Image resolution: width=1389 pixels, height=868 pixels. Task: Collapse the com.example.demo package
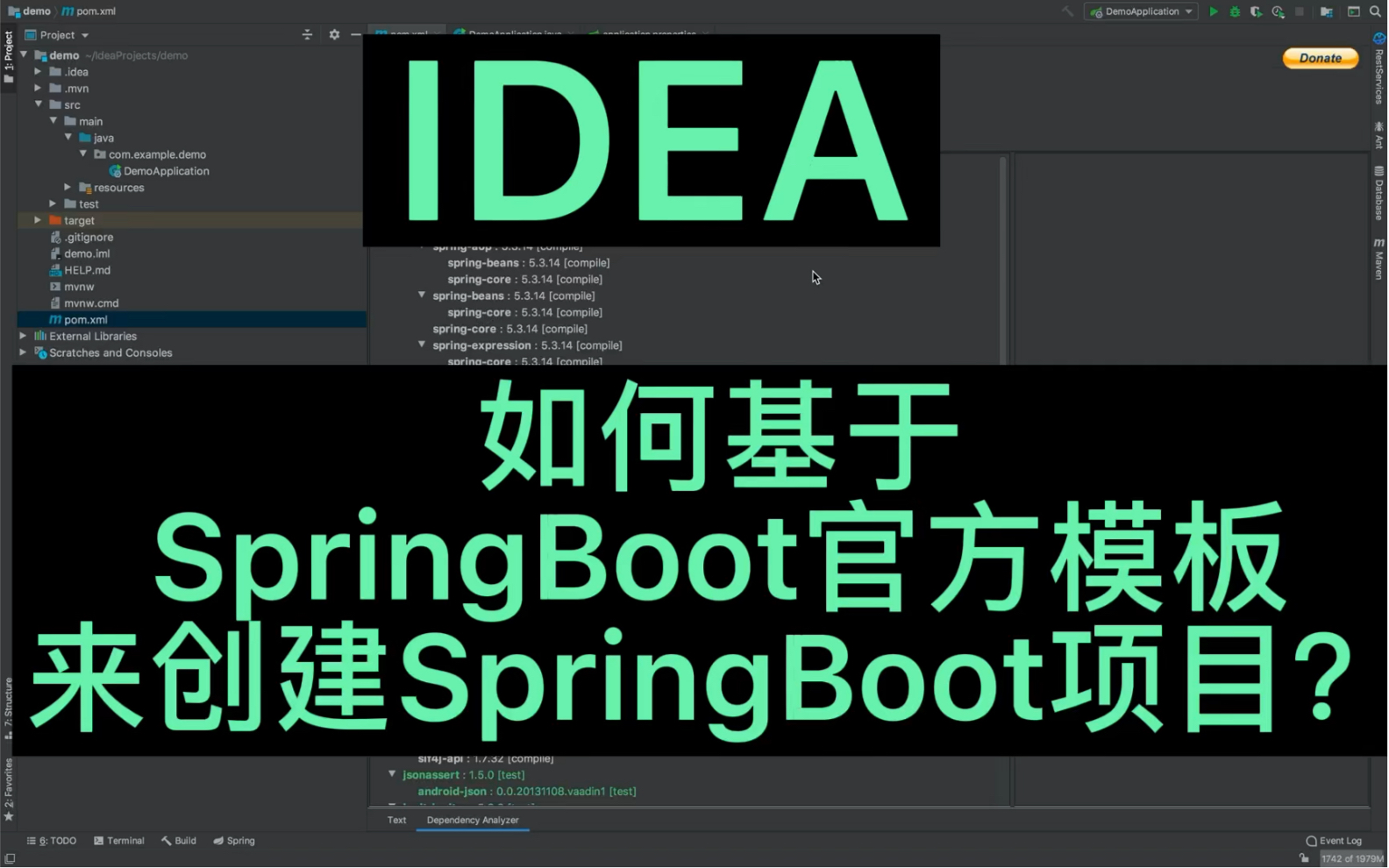point(82,154)
